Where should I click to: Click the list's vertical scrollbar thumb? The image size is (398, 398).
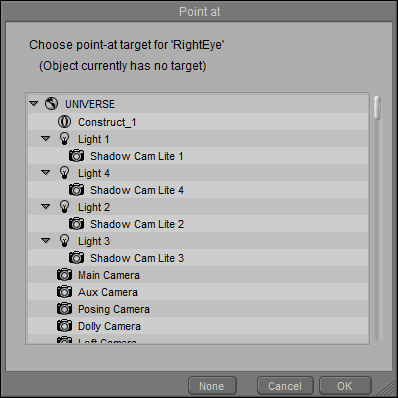377,108
